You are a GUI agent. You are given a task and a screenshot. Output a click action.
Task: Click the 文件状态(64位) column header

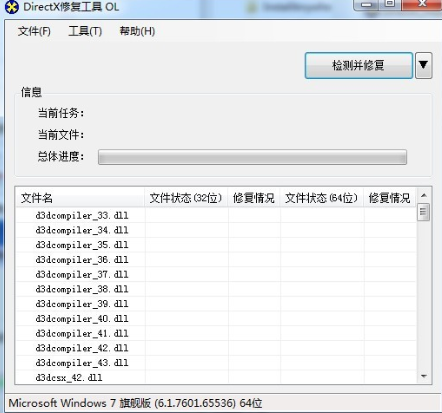(x=322, y=198)
